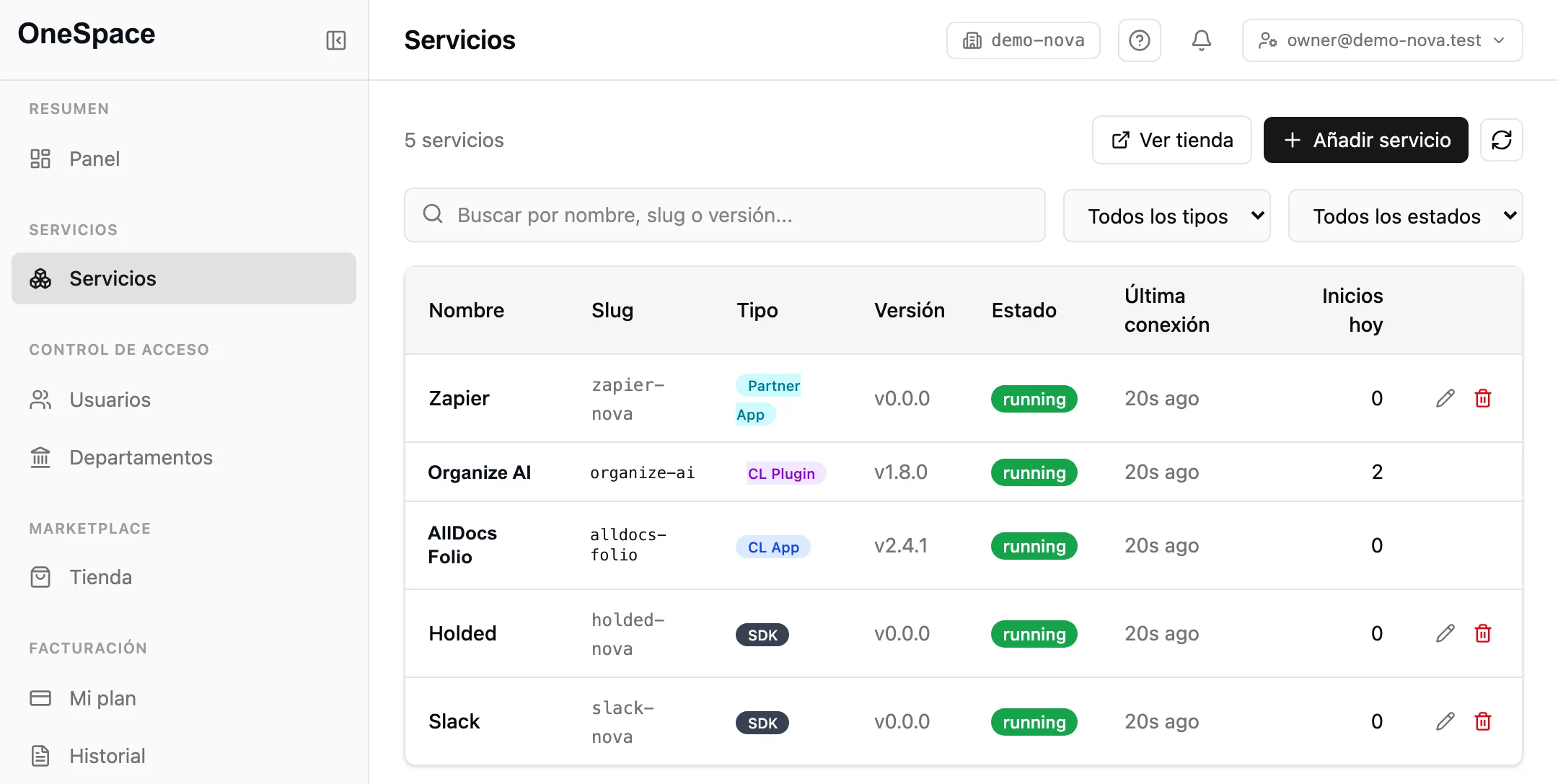Viewport: 1558px width, 784px height.
Task: Click the Tienda shopping bag icon
Action: click(40, 577)
